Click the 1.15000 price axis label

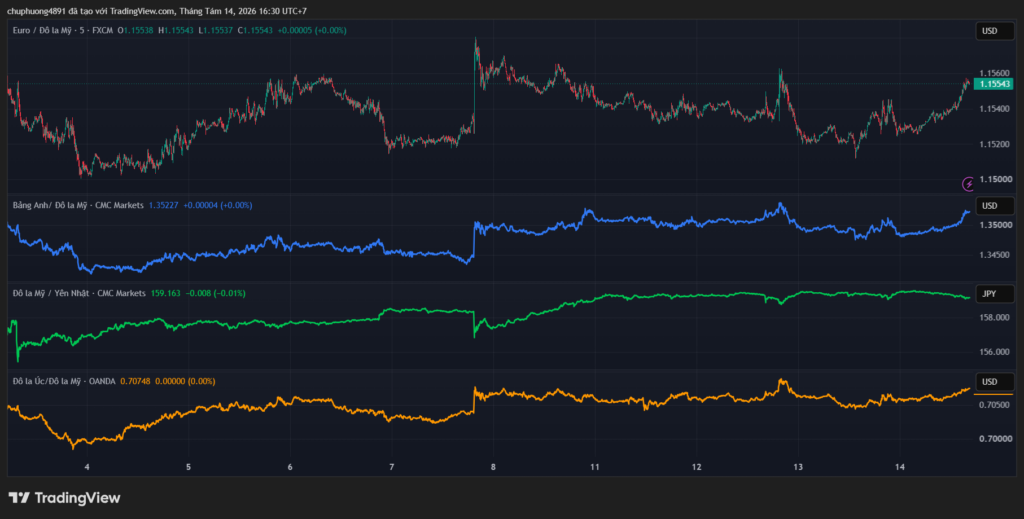click(995, 179)
